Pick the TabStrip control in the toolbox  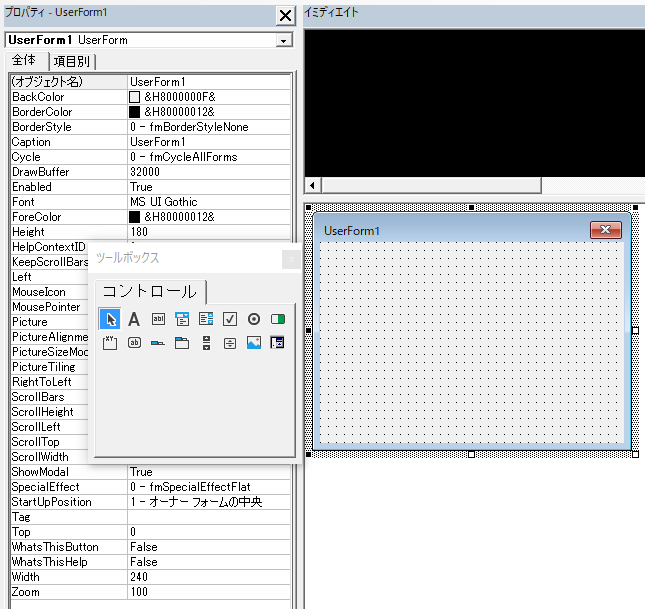[158, 343]
